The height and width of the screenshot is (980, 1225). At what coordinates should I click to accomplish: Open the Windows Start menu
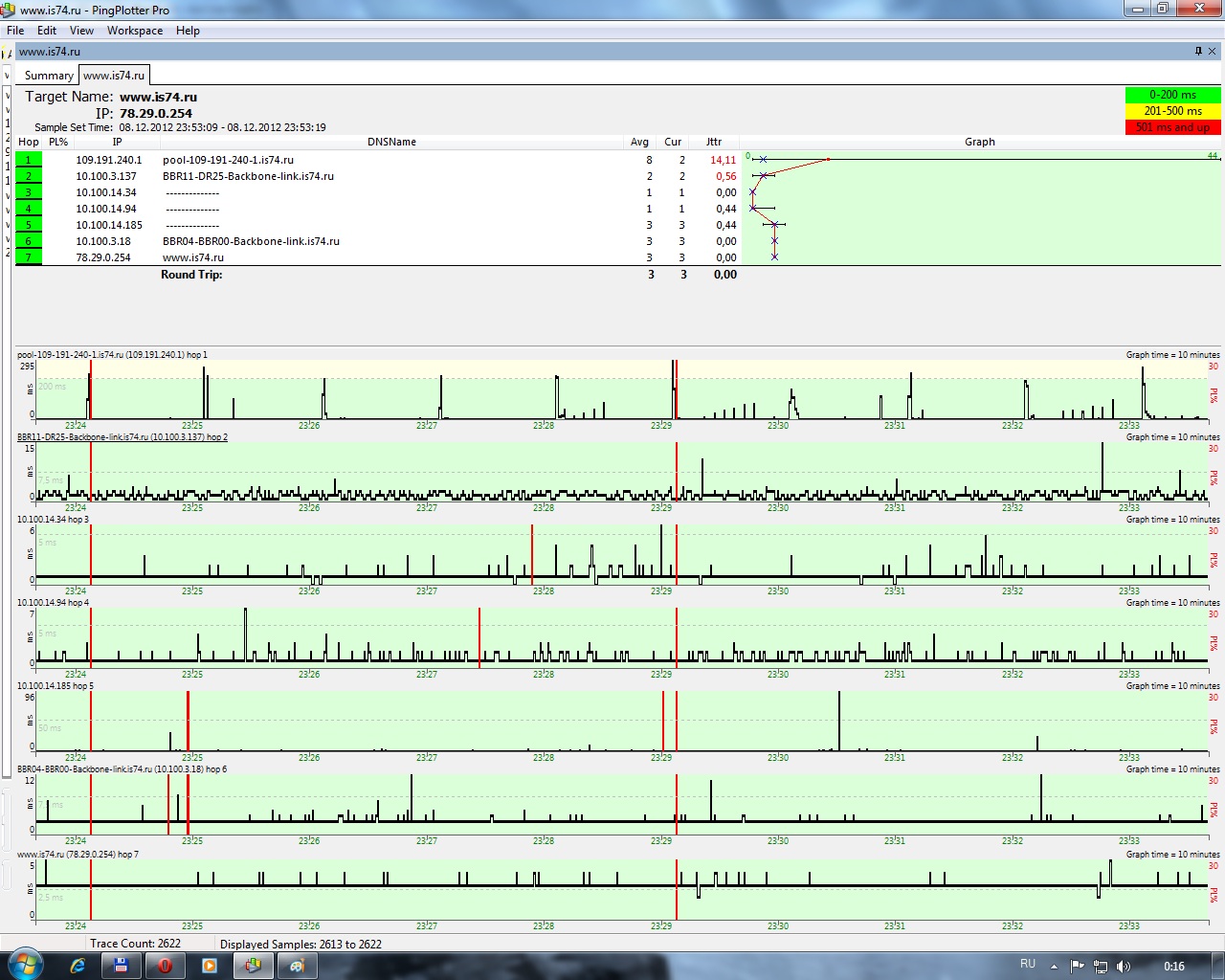point(24,965)
